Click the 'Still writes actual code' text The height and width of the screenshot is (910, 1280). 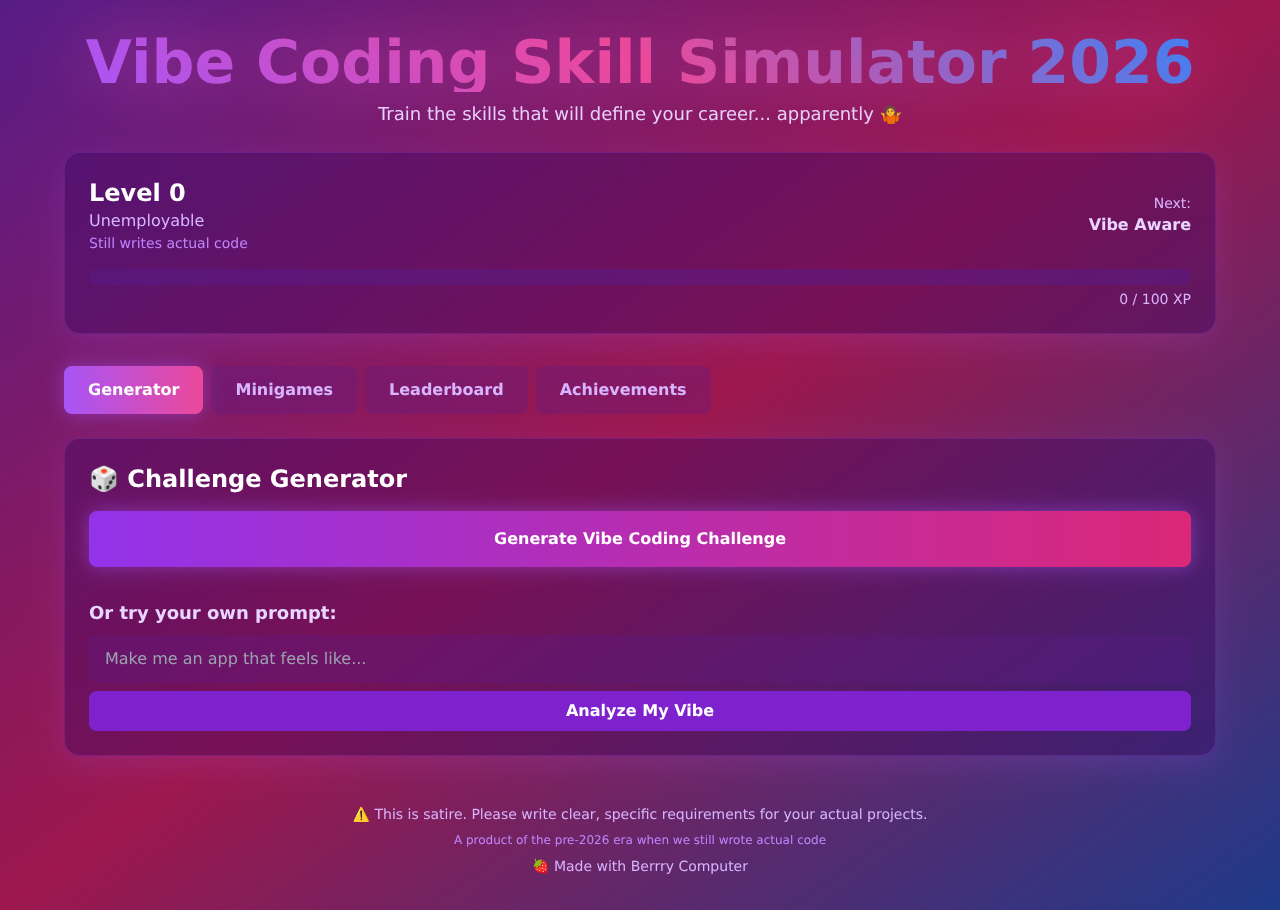[x=168, y=243]
